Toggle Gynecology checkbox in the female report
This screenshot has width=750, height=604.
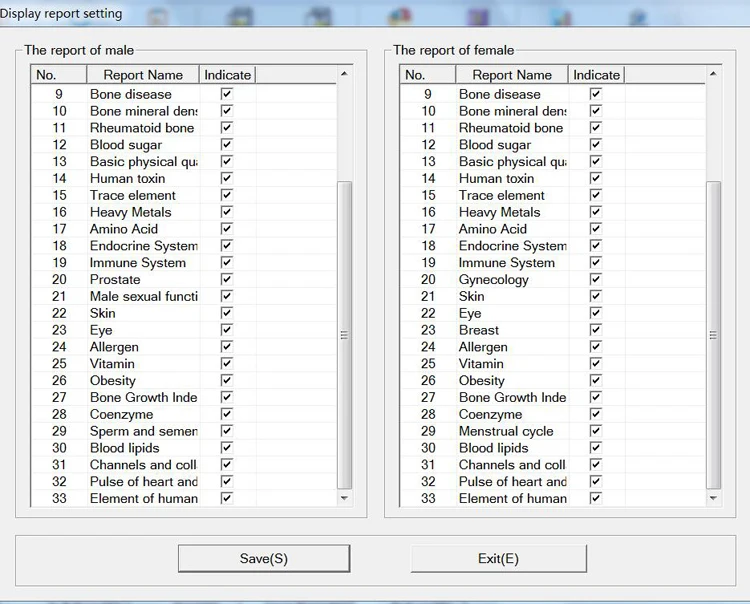596,280
